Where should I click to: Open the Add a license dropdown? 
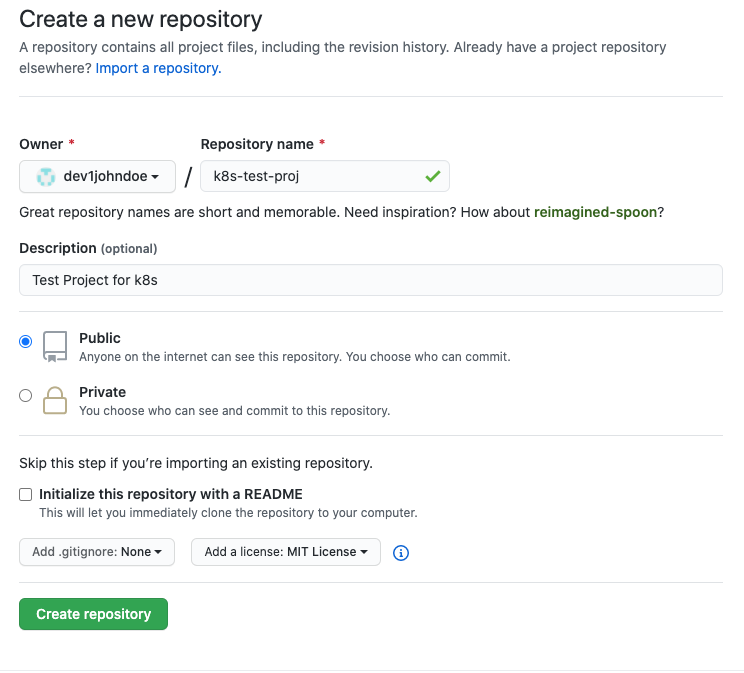pos(286,552)
